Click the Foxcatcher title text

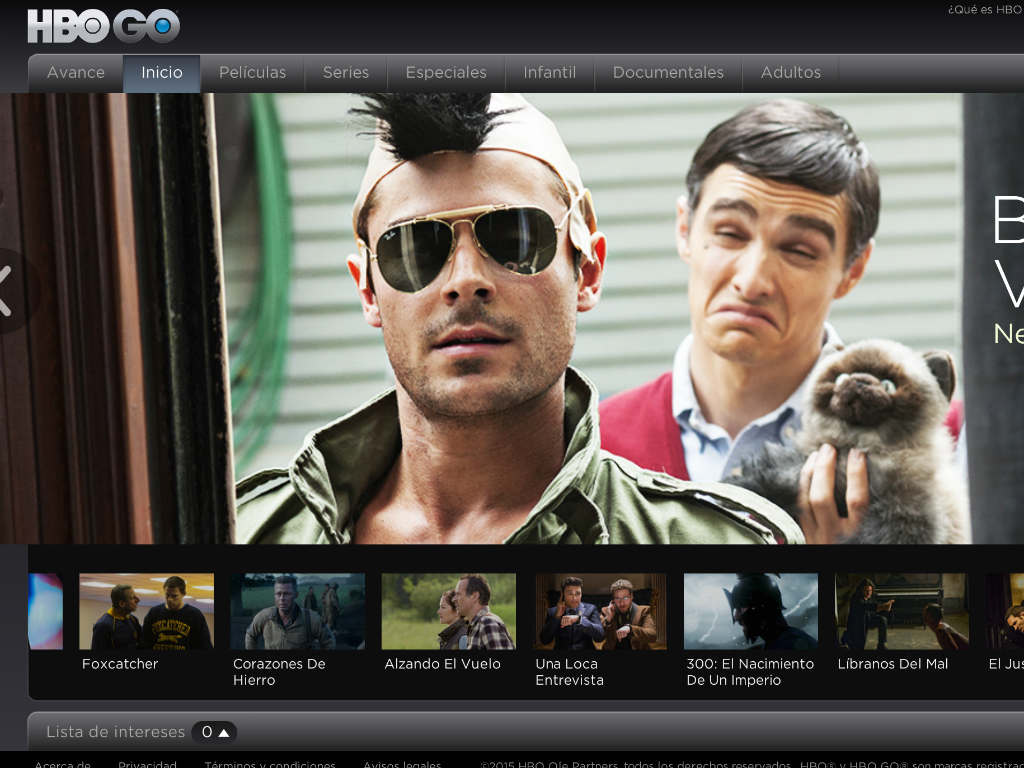pos(120,664)
